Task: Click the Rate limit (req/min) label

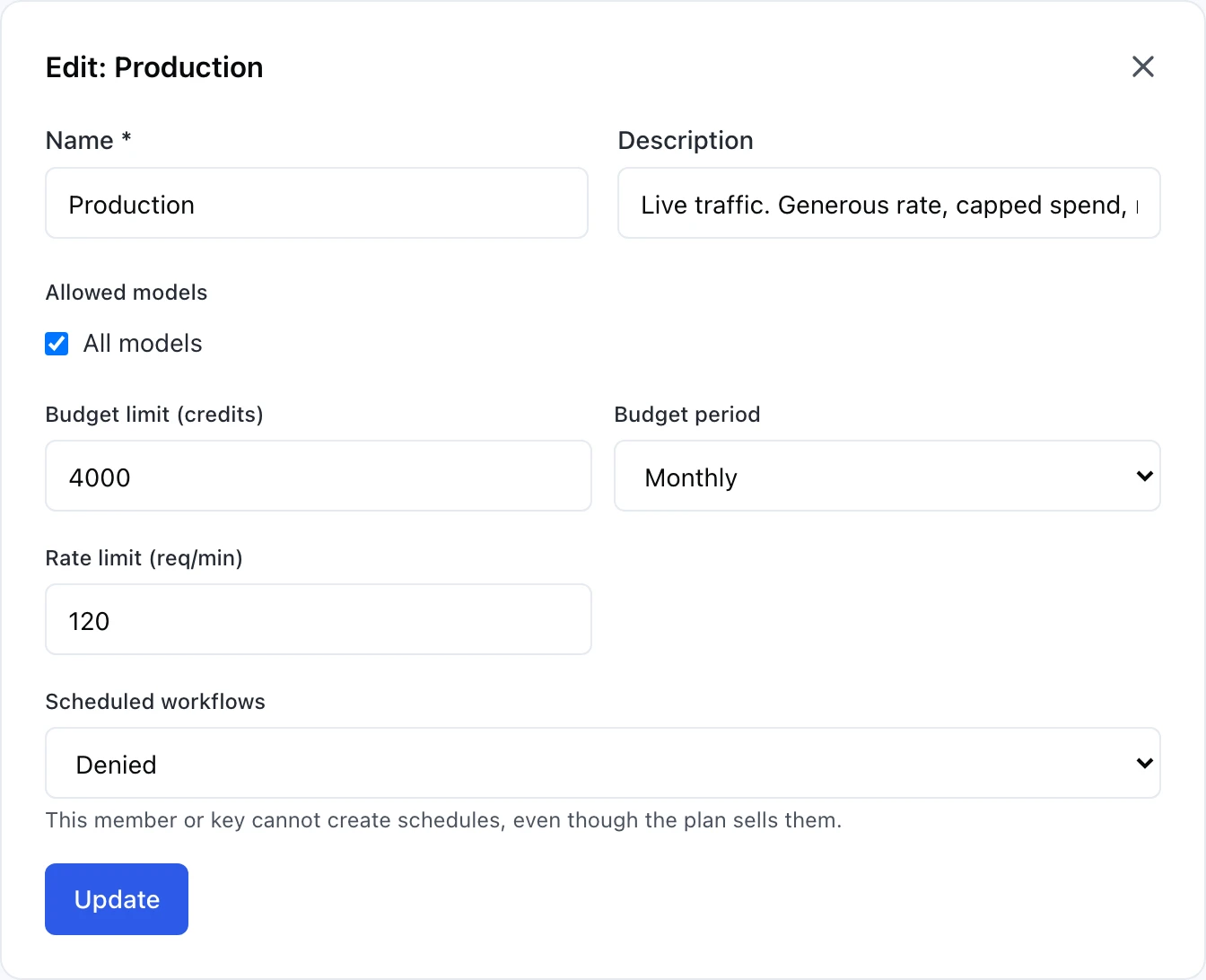Action: [x=144, y=558]
